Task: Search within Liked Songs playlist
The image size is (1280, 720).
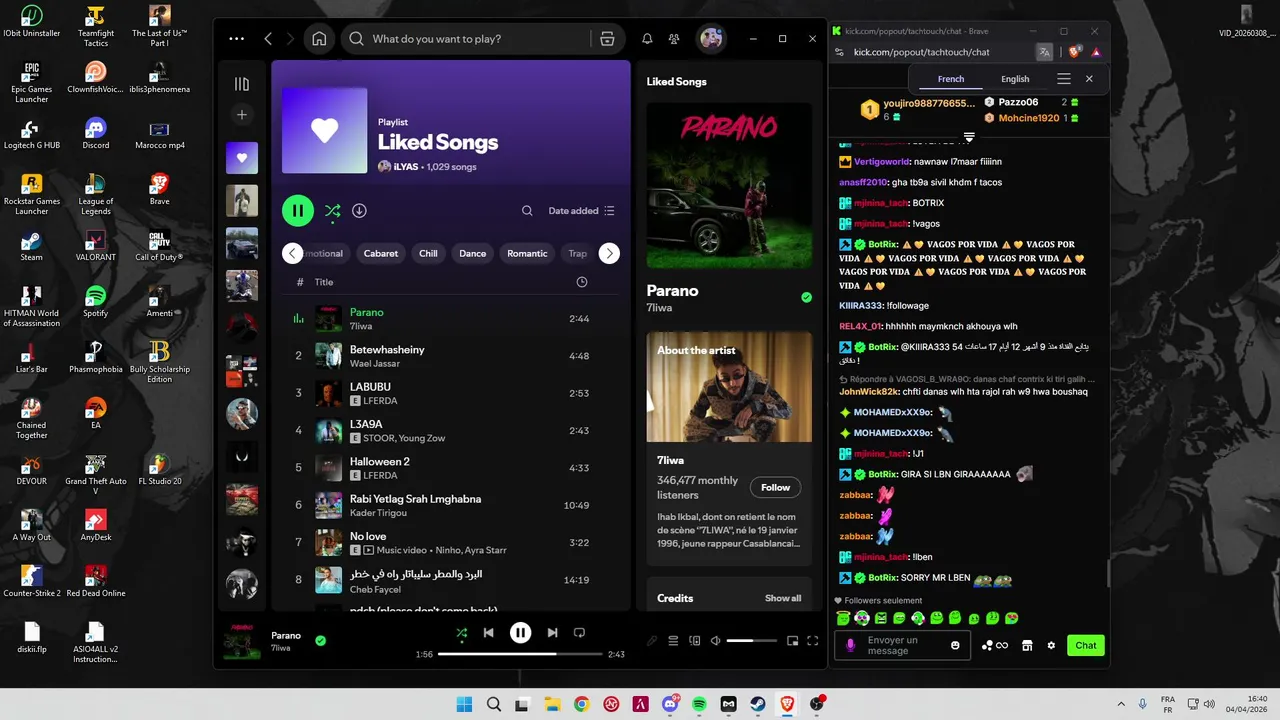Action: tap(527, 211)
